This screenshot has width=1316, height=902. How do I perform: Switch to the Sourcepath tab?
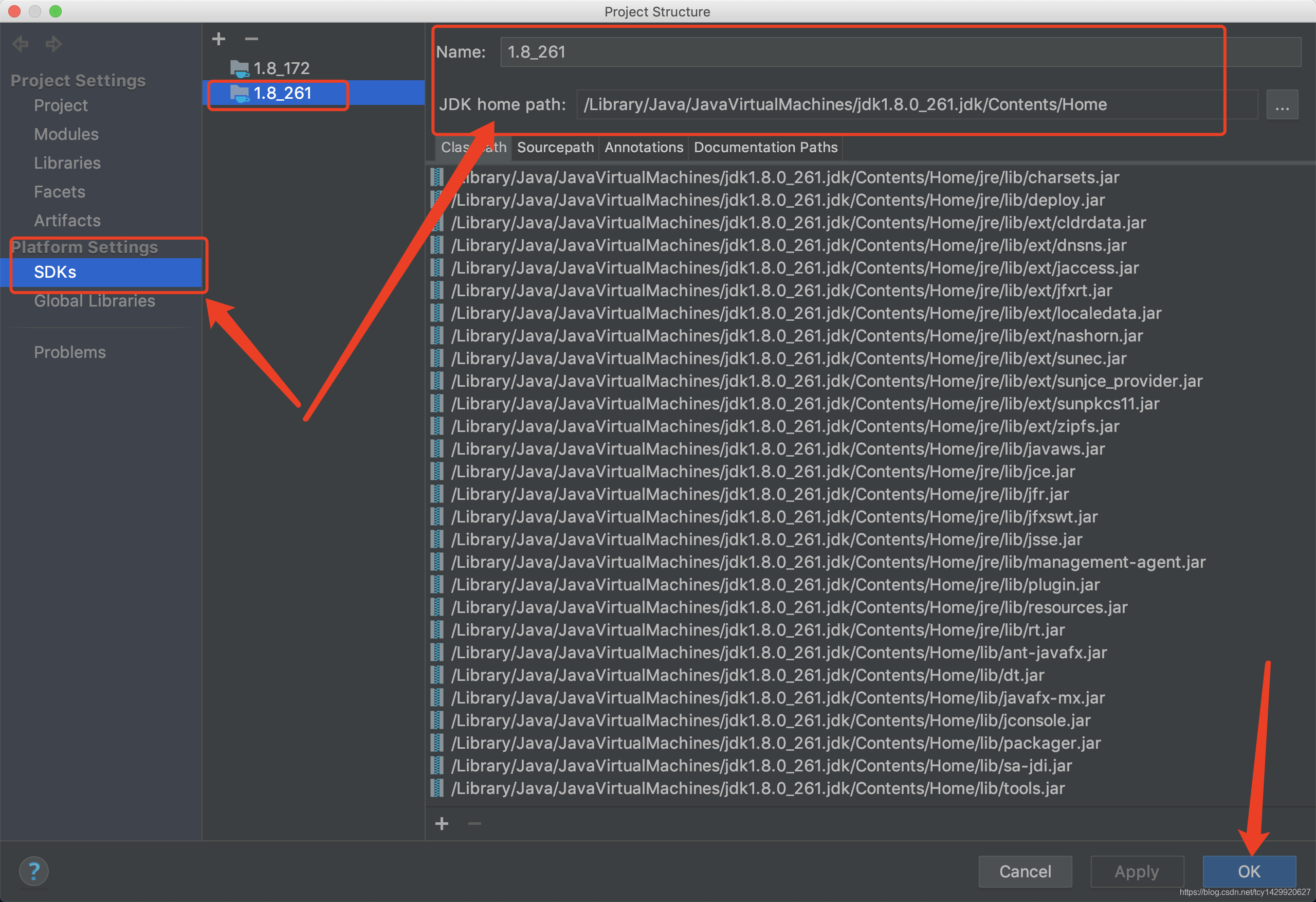(555, 147)
